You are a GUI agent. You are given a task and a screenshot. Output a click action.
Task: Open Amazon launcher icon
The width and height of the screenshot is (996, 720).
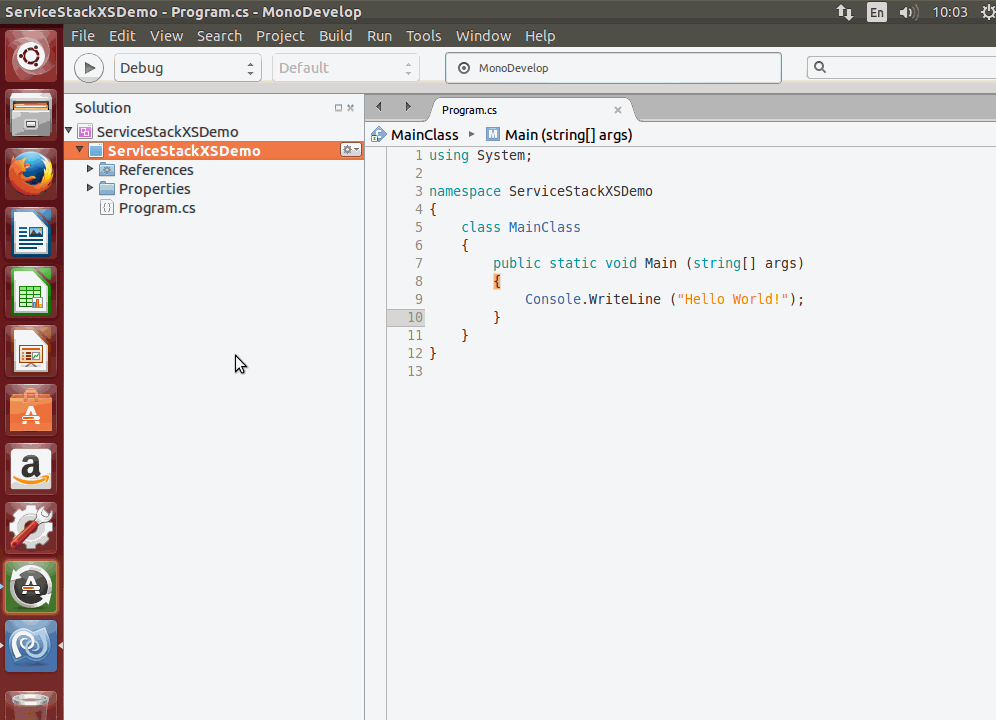point(31,469)
